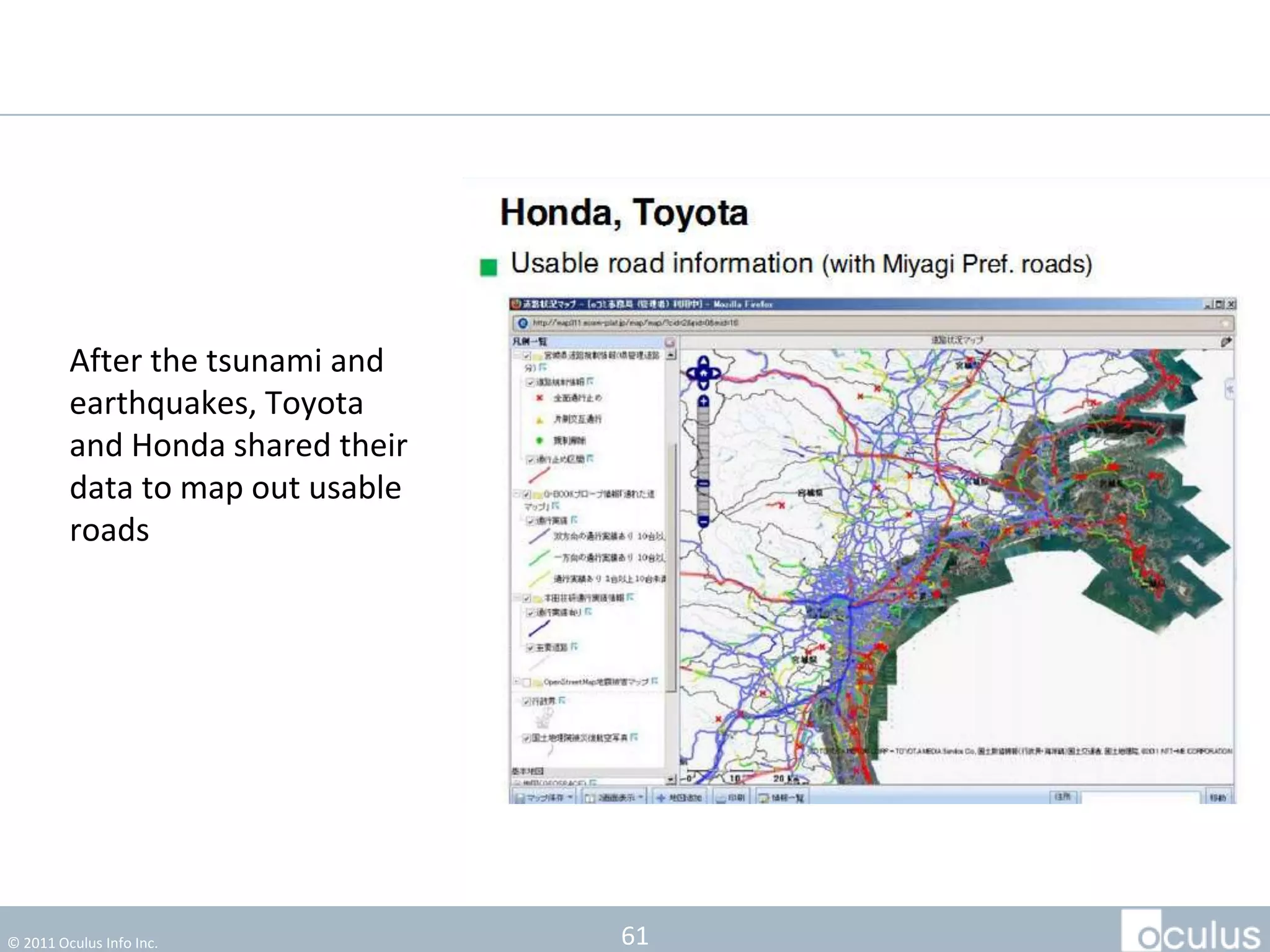Collapse the legend panel using its header icon
The height and width of the screenshot is (952, 1270).
pos(670,342)
